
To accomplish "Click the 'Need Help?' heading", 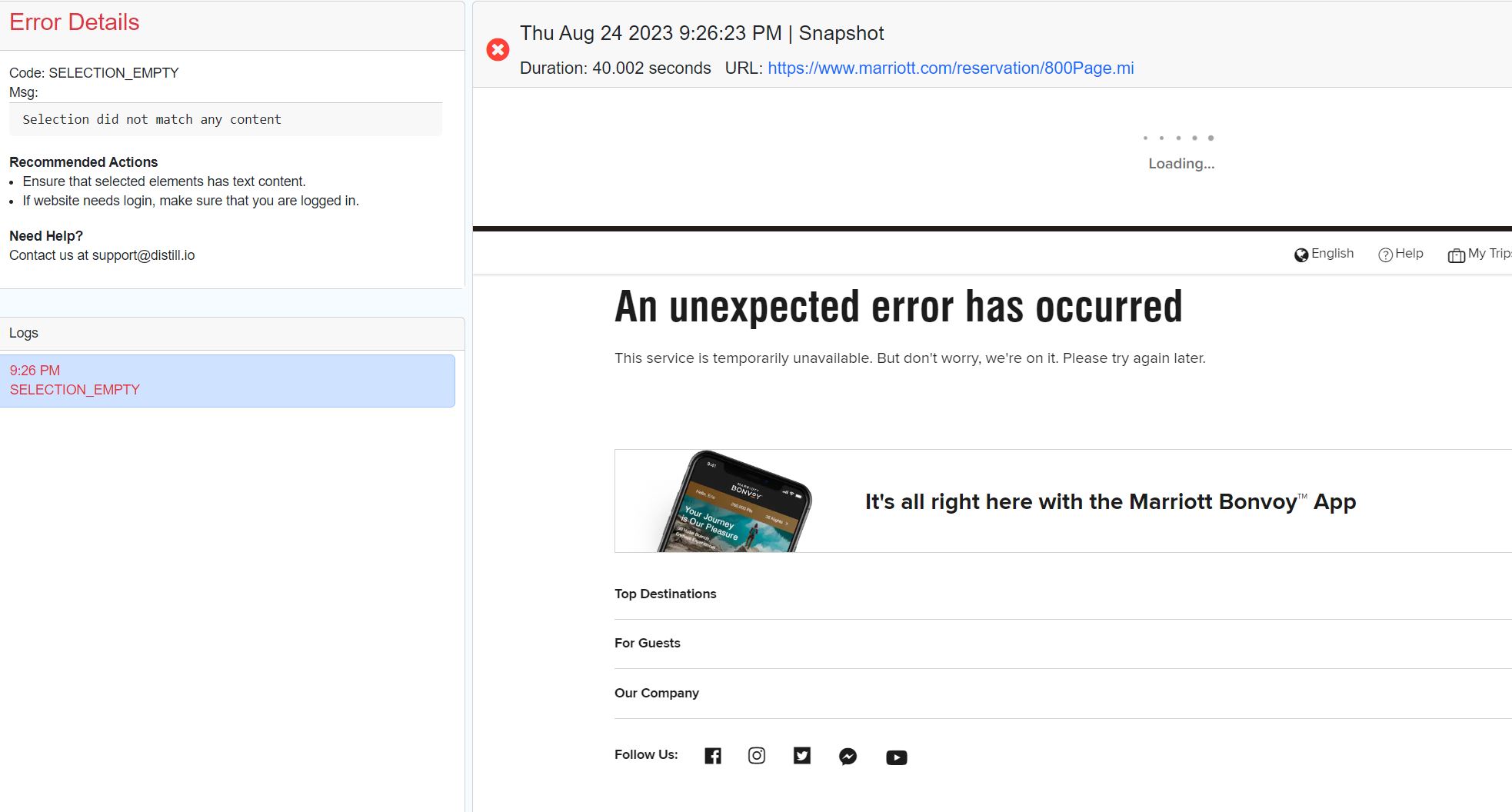I will 46,236.
